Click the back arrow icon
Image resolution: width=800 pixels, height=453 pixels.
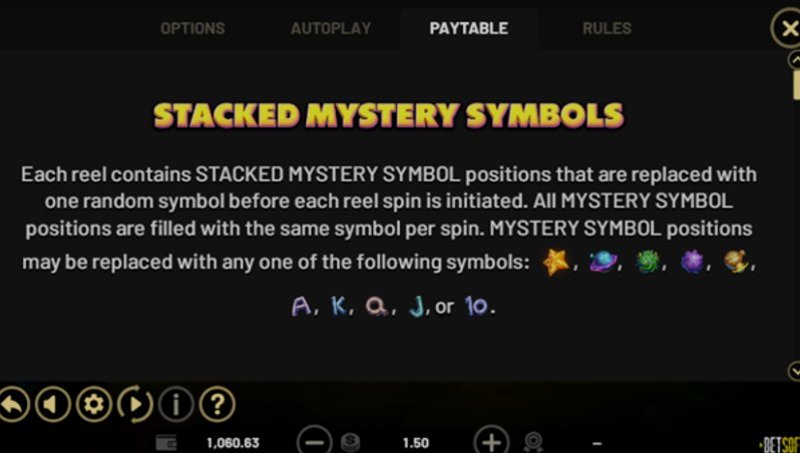coord(13,405)
